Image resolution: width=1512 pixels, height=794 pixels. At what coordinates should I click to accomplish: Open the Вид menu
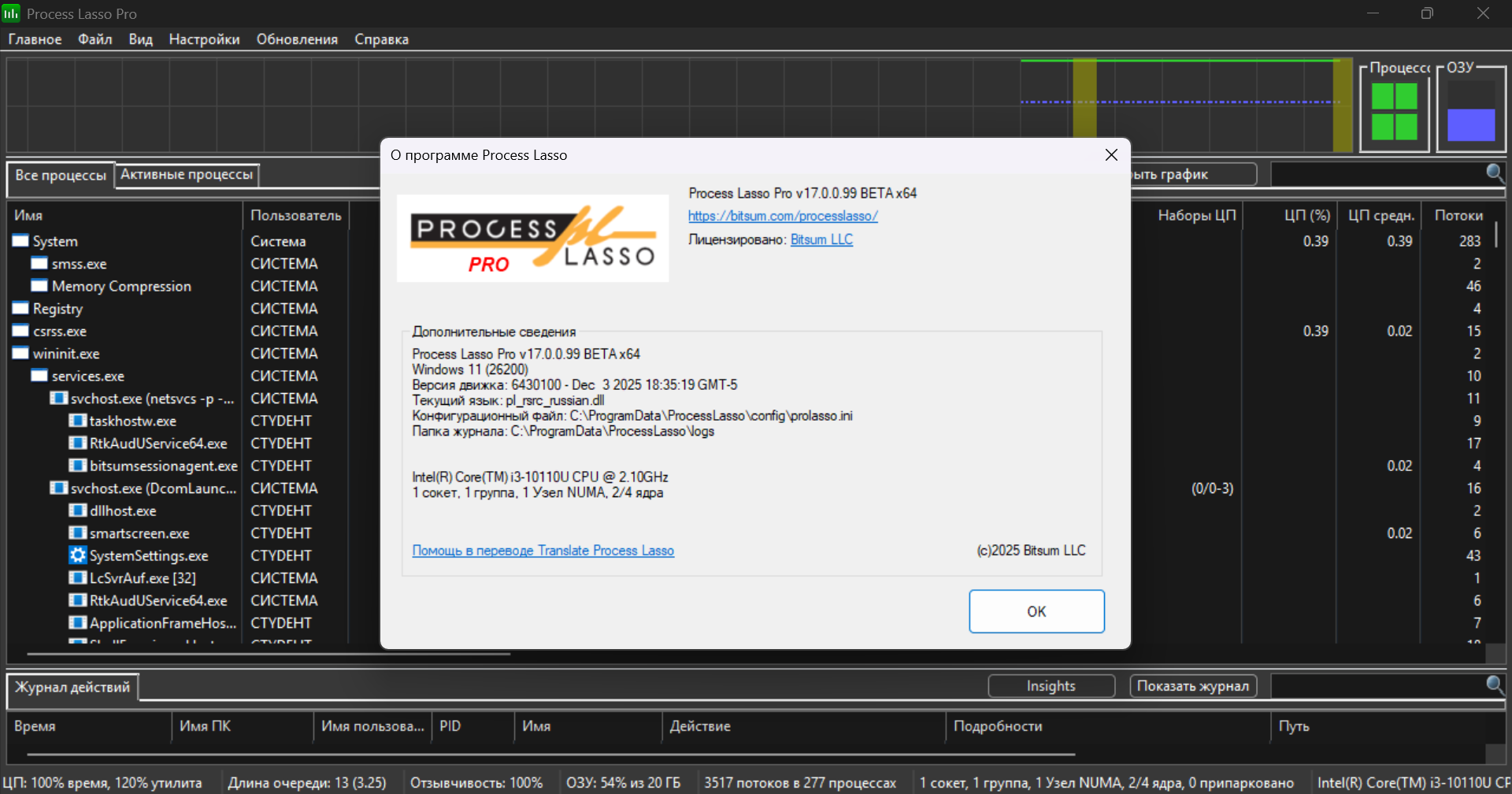140,39
